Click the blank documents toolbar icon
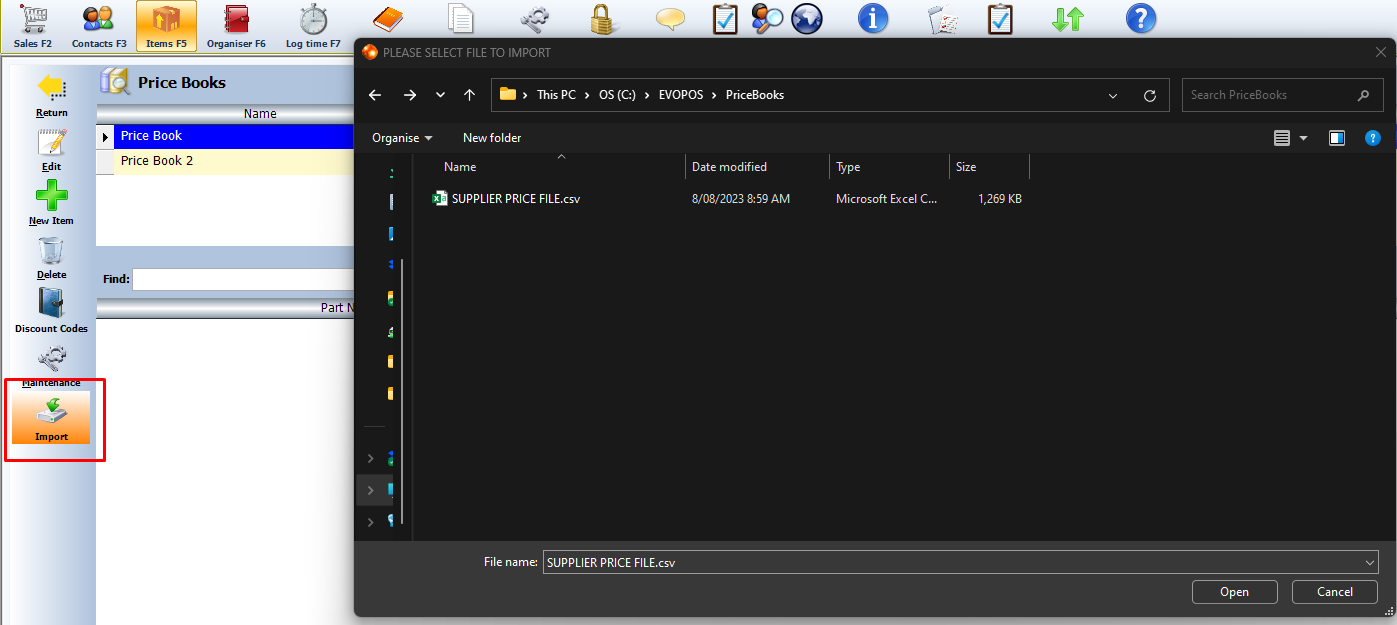 [x=460, y=18]
